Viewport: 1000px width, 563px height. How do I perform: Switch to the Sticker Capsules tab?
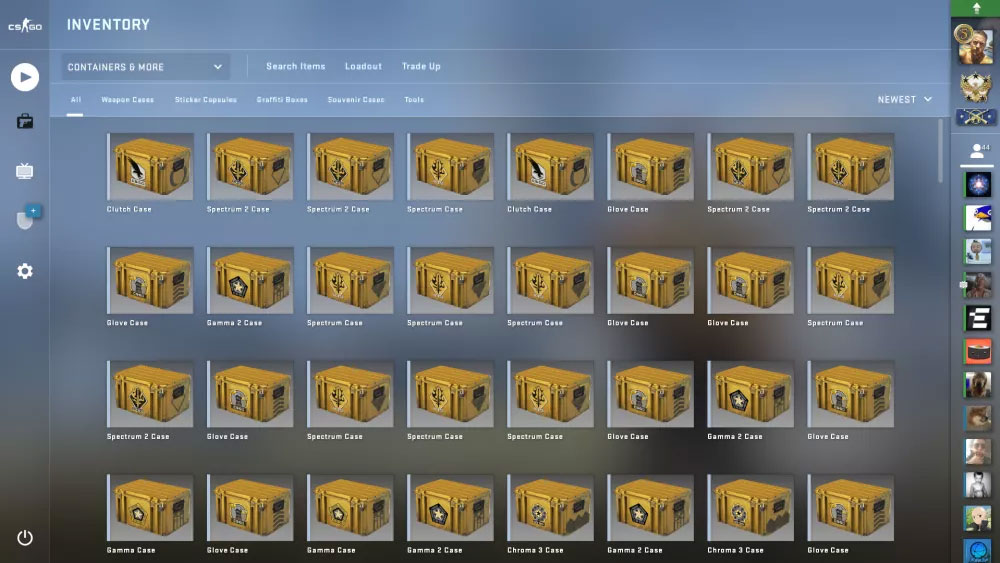click(205, 100)
